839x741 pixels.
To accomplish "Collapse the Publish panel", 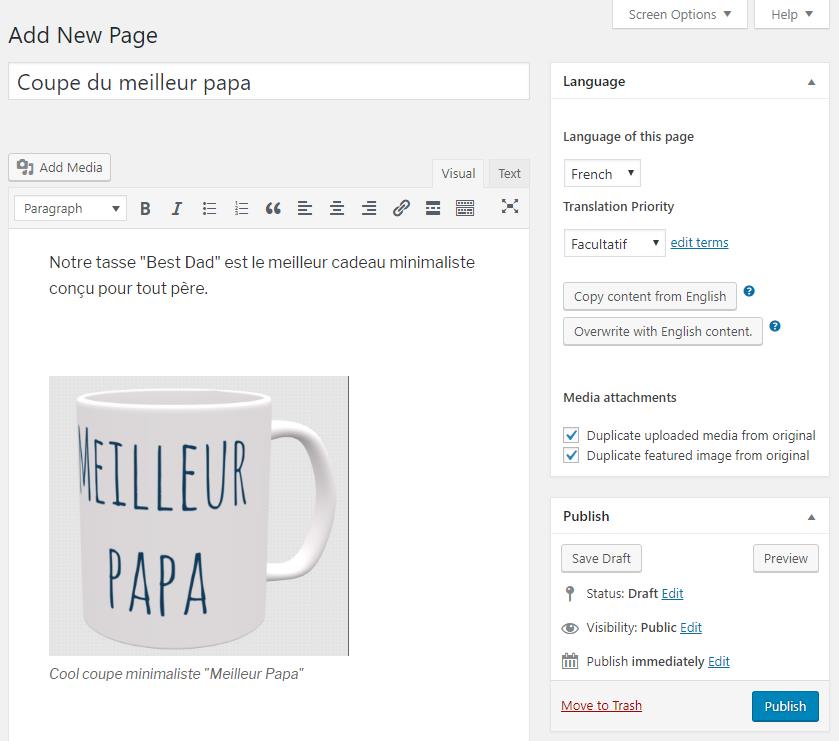I will [811, 517].
